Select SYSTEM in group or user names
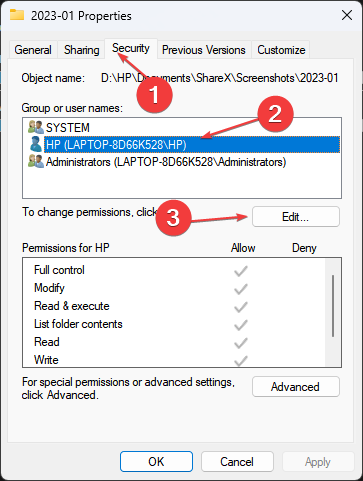Viewport: 363px width, 481px height. point(68,127)
